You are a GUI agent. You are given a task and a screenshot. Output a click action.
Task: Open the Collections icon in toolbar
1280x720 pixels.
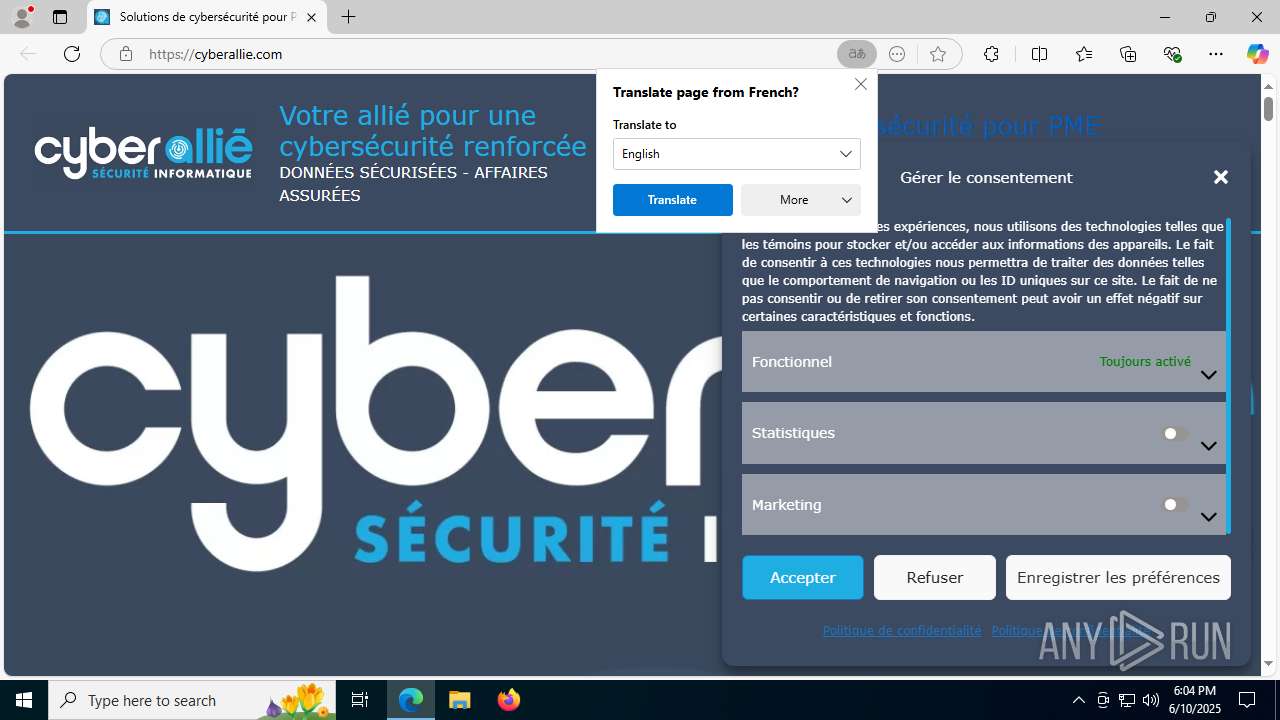click(x=1128, y=54)
